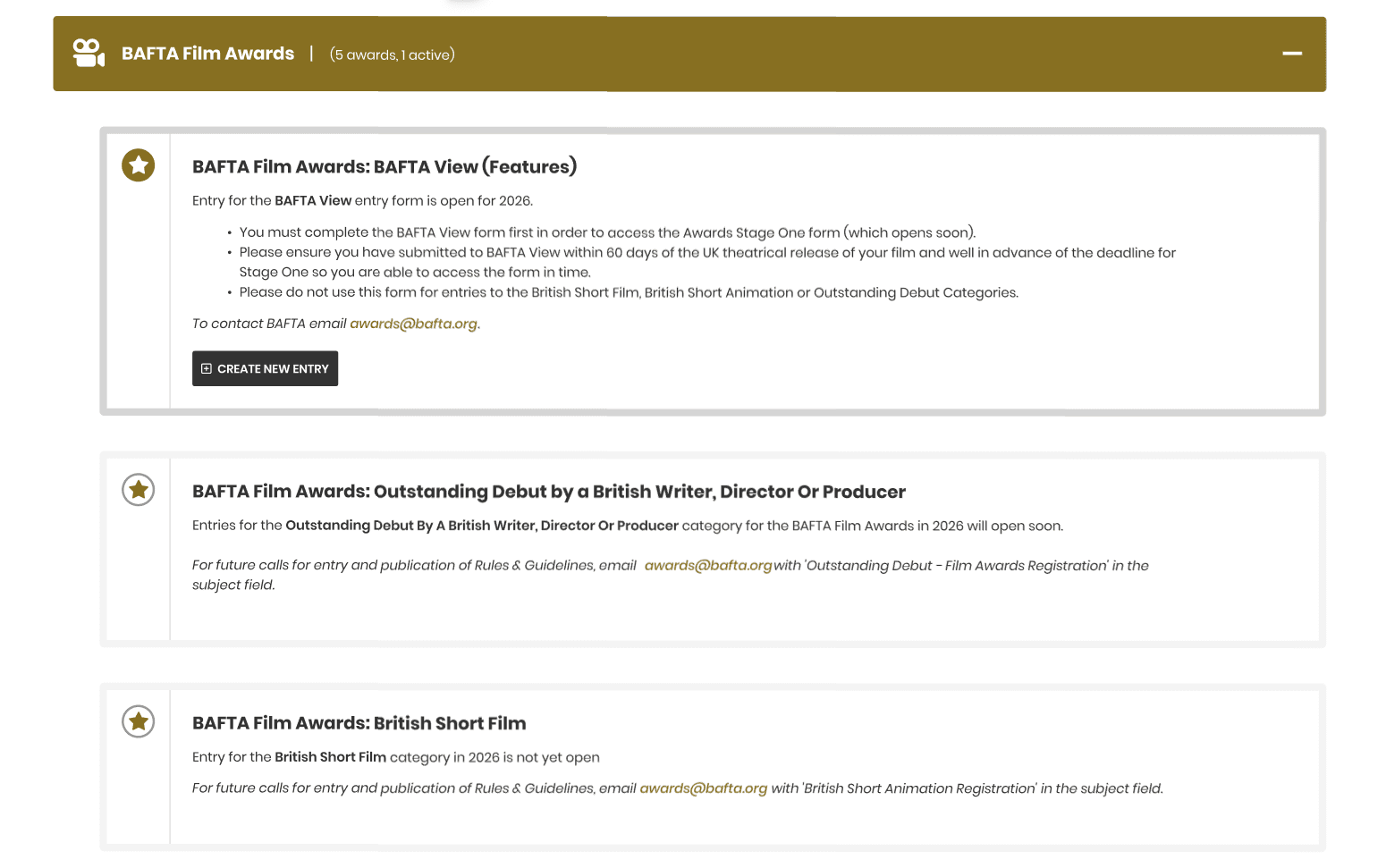Click the "(5 awards, 1 active)" count text

pos(392,55)
